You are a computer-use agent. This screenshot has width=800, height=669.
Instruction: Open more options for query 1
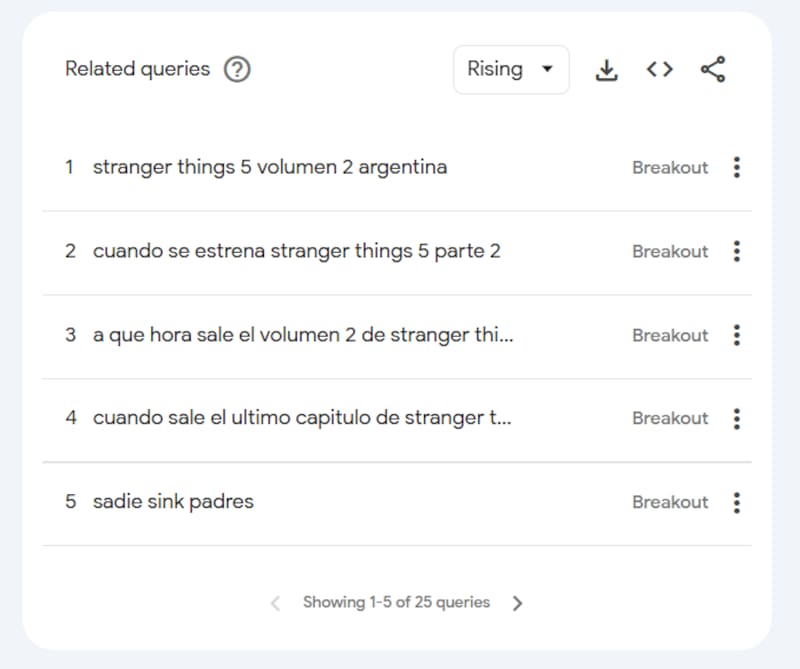click(737, 168)
